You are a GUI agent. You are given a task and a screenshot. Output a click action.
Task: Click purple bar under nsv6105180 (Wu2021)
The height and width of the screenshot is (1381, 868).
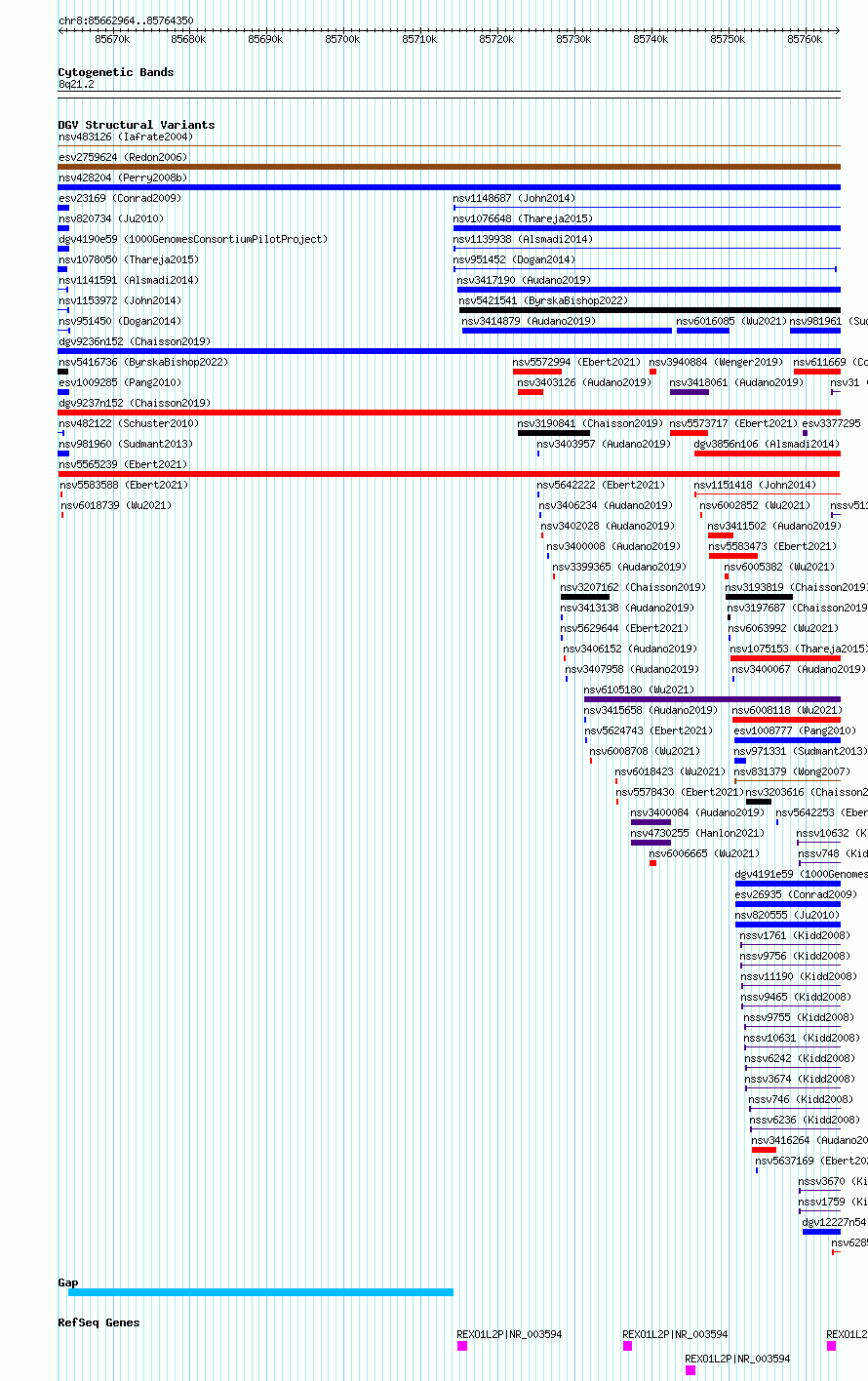(712, 699)
